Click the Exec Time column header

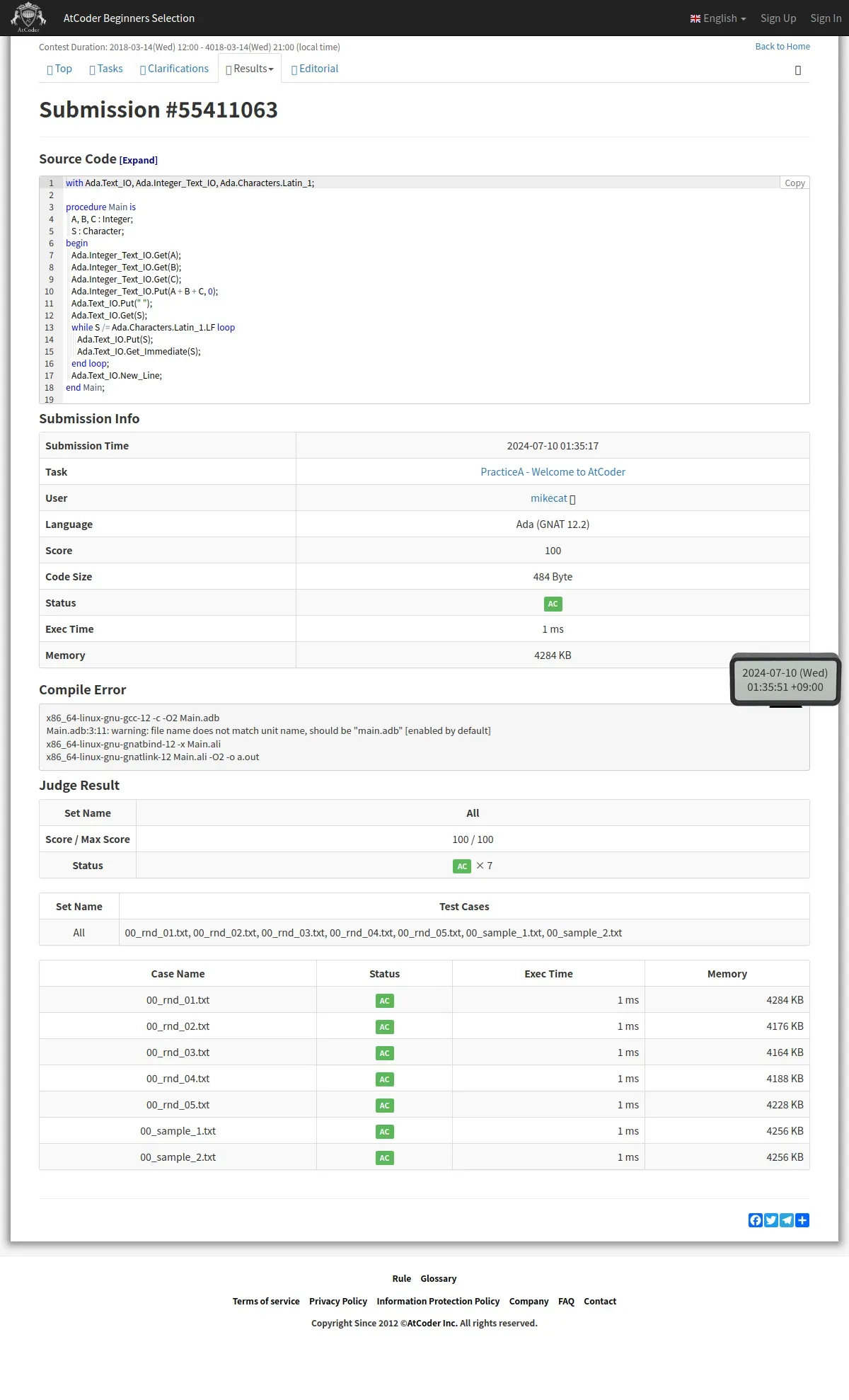(548, 974)
